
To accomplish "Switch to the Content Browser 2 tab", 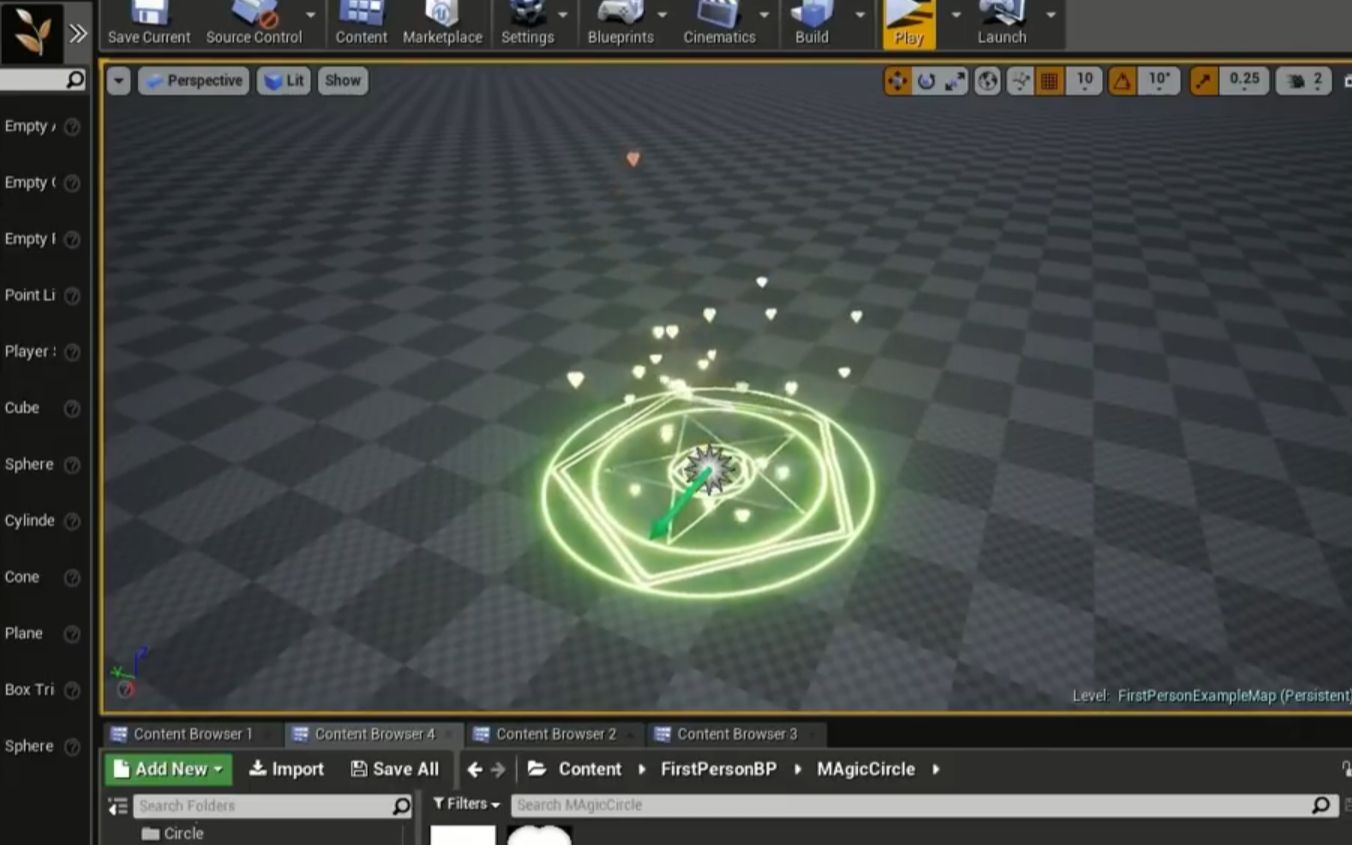I will pos(554,733).
